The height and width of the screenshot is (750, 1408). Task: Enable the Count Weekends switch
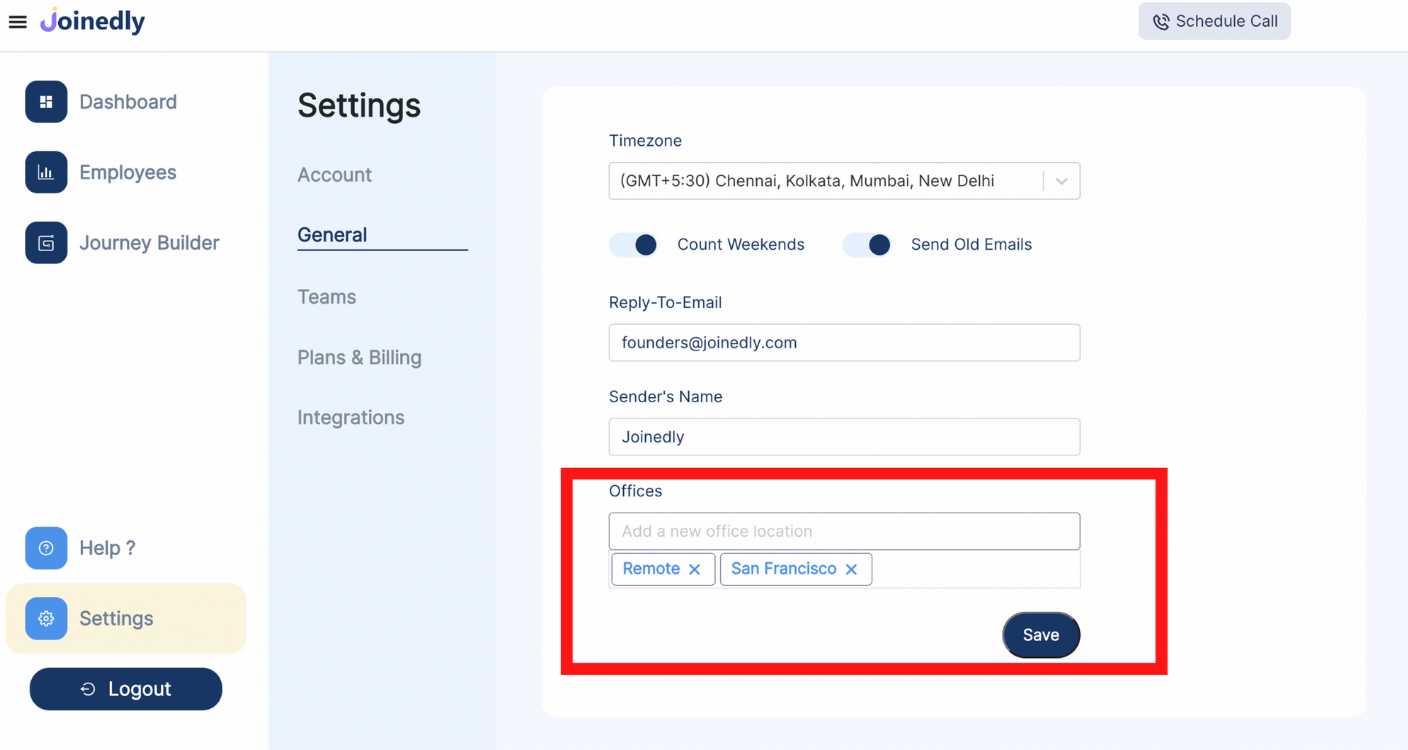[633, 244]
